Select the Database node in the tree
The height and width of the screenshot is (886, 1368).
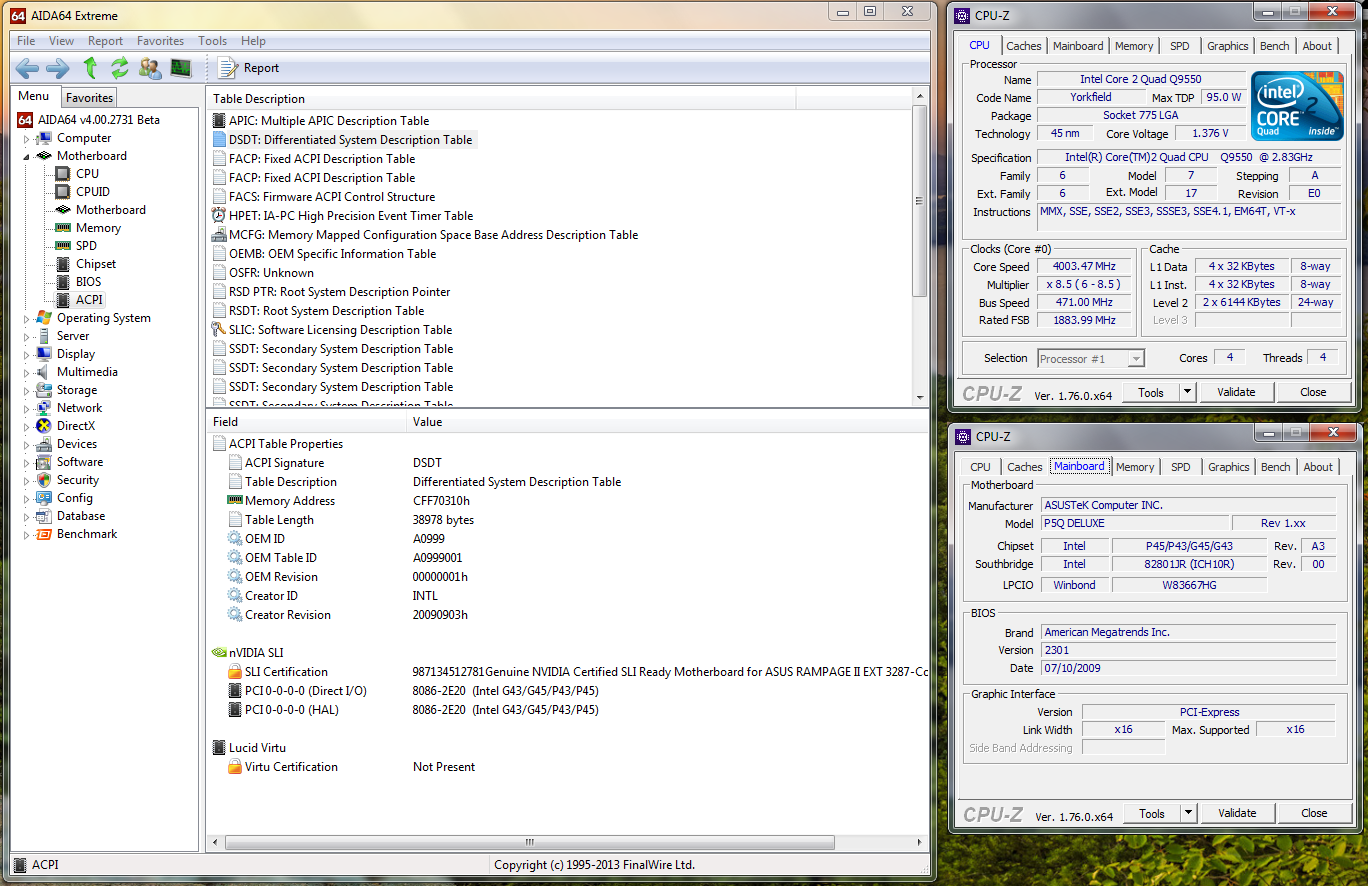tap(81, 516)
